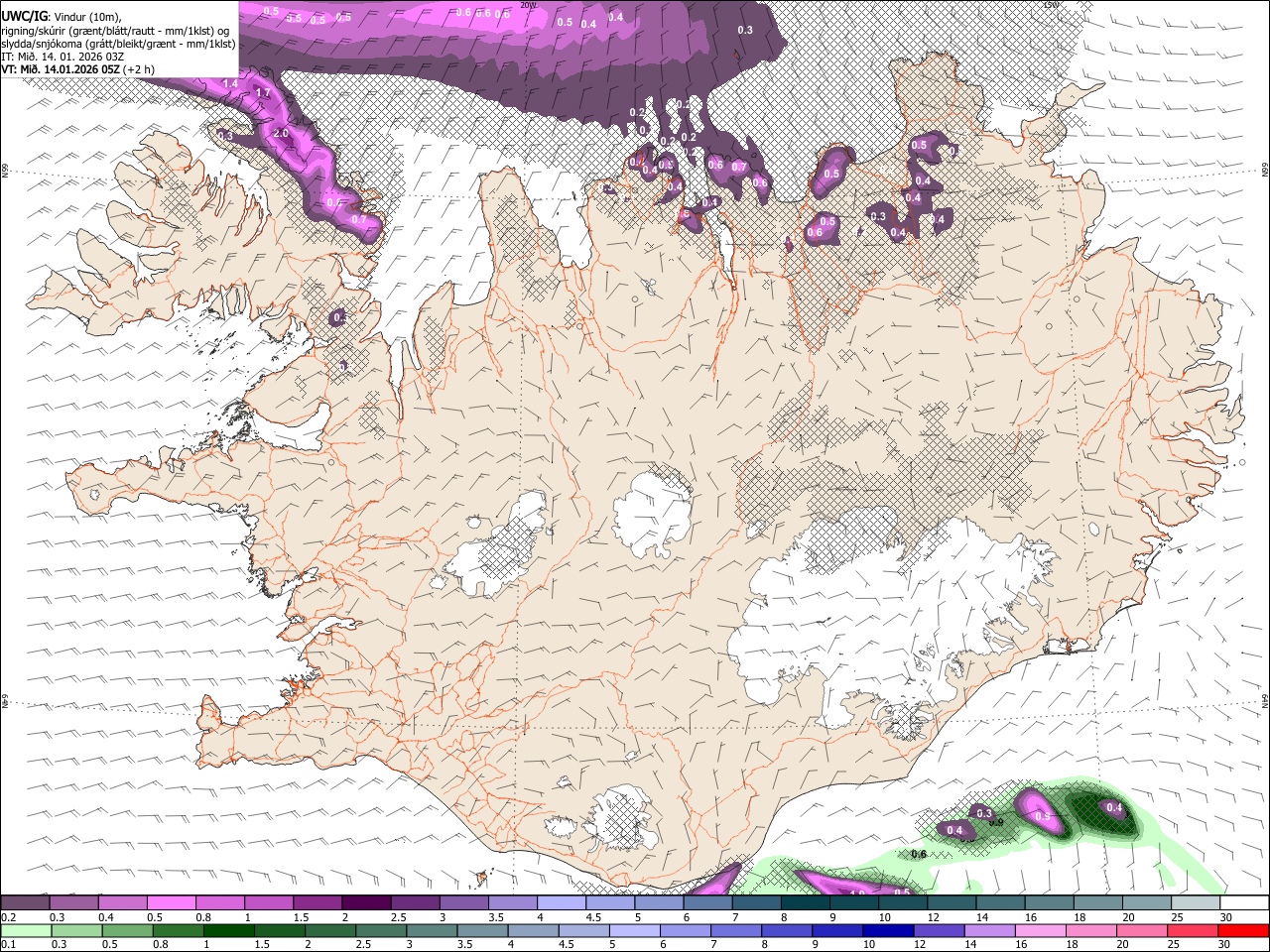Click the 1.7 snowfall value on map
This screenshot has width=1270, height=952.
point(263,93)
